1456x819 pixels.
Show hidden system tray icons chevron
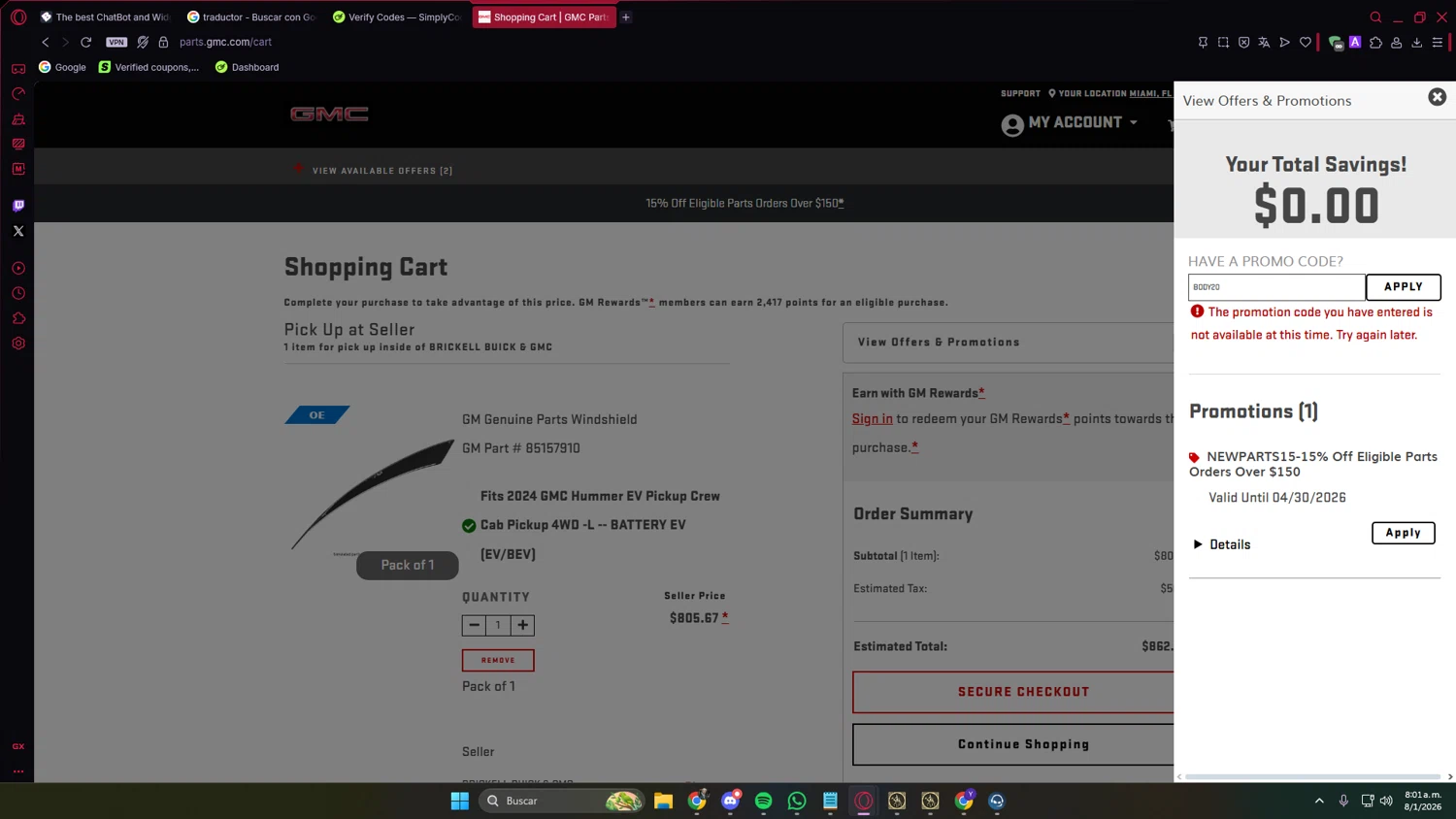point(1319,801)
